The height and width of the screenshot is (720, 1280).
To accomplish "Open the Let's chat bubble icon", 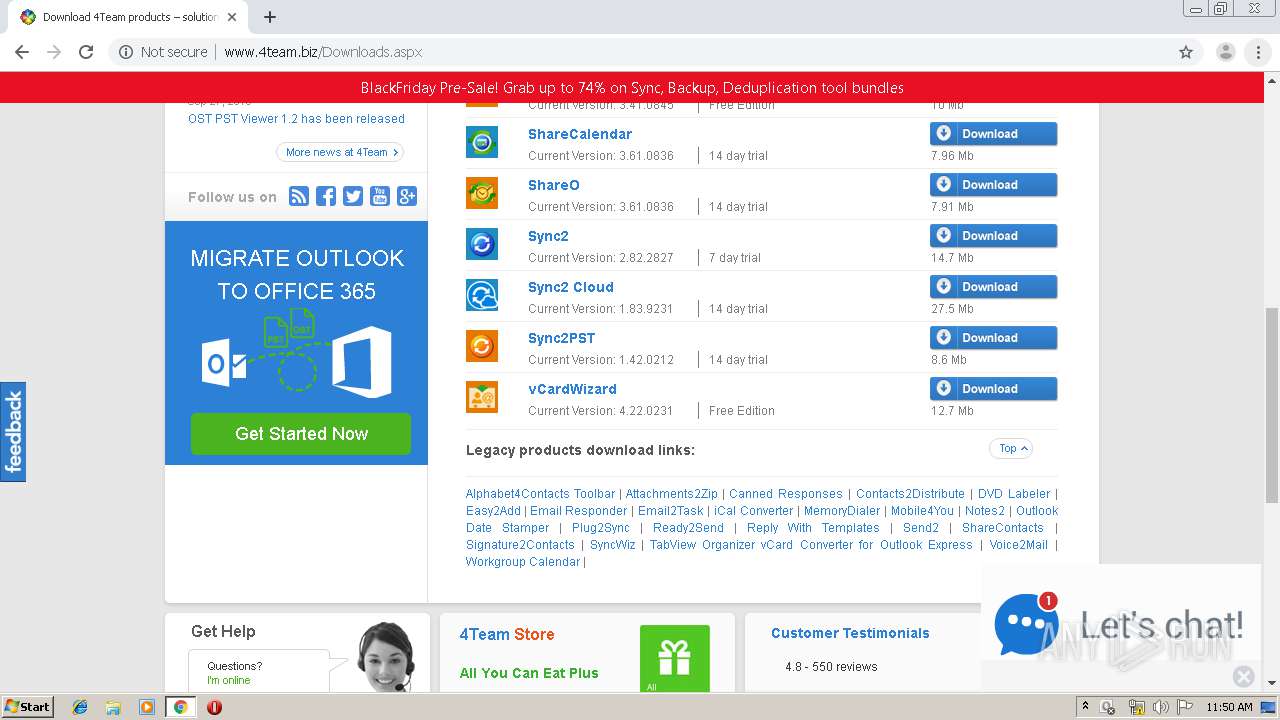I will pos(1026,623).
